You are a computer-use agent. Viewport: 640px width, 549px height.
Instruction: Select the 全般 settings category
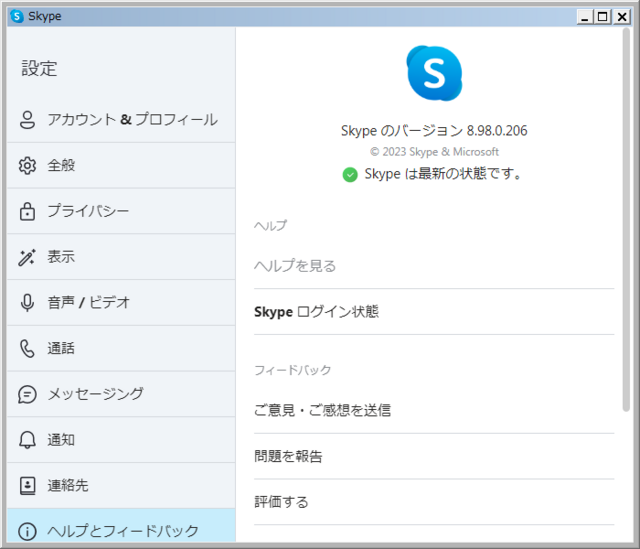[121, 166]
